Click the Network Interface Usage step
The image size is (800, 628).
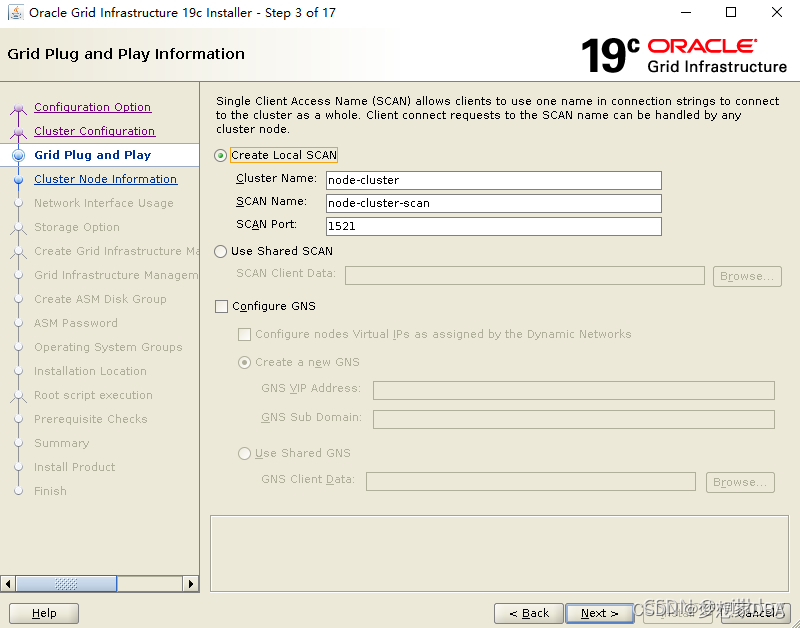pos(104,203)
